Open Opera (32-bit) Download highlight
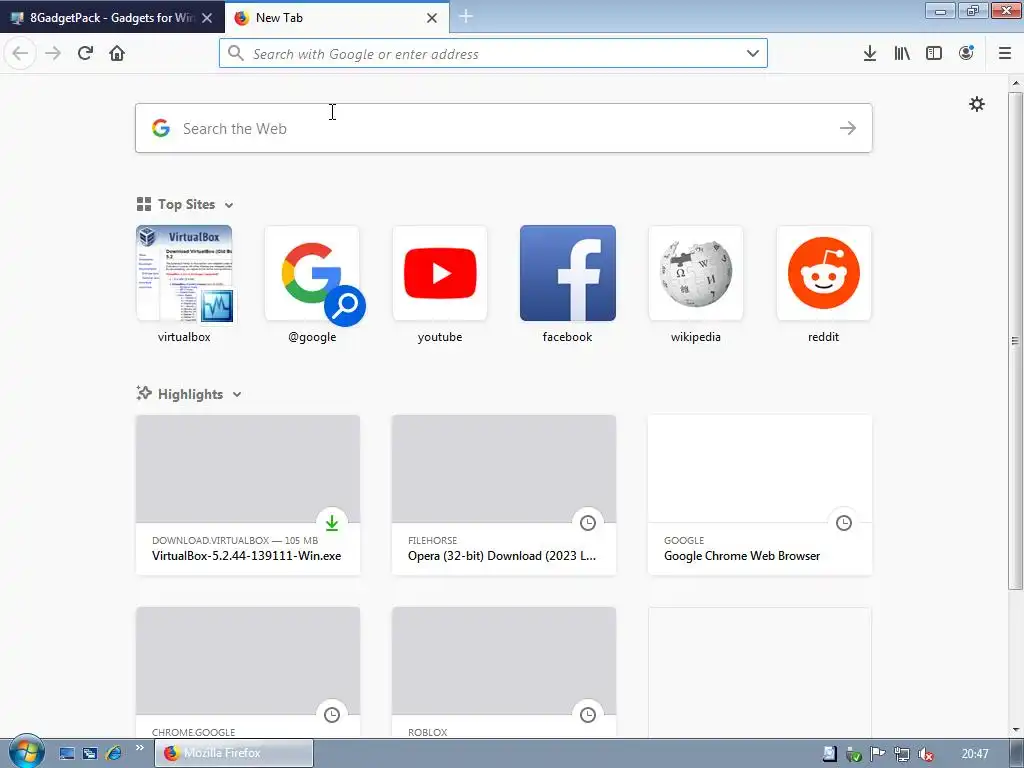Viewport: 1024px width, 768px height. [x=504, y=495]
